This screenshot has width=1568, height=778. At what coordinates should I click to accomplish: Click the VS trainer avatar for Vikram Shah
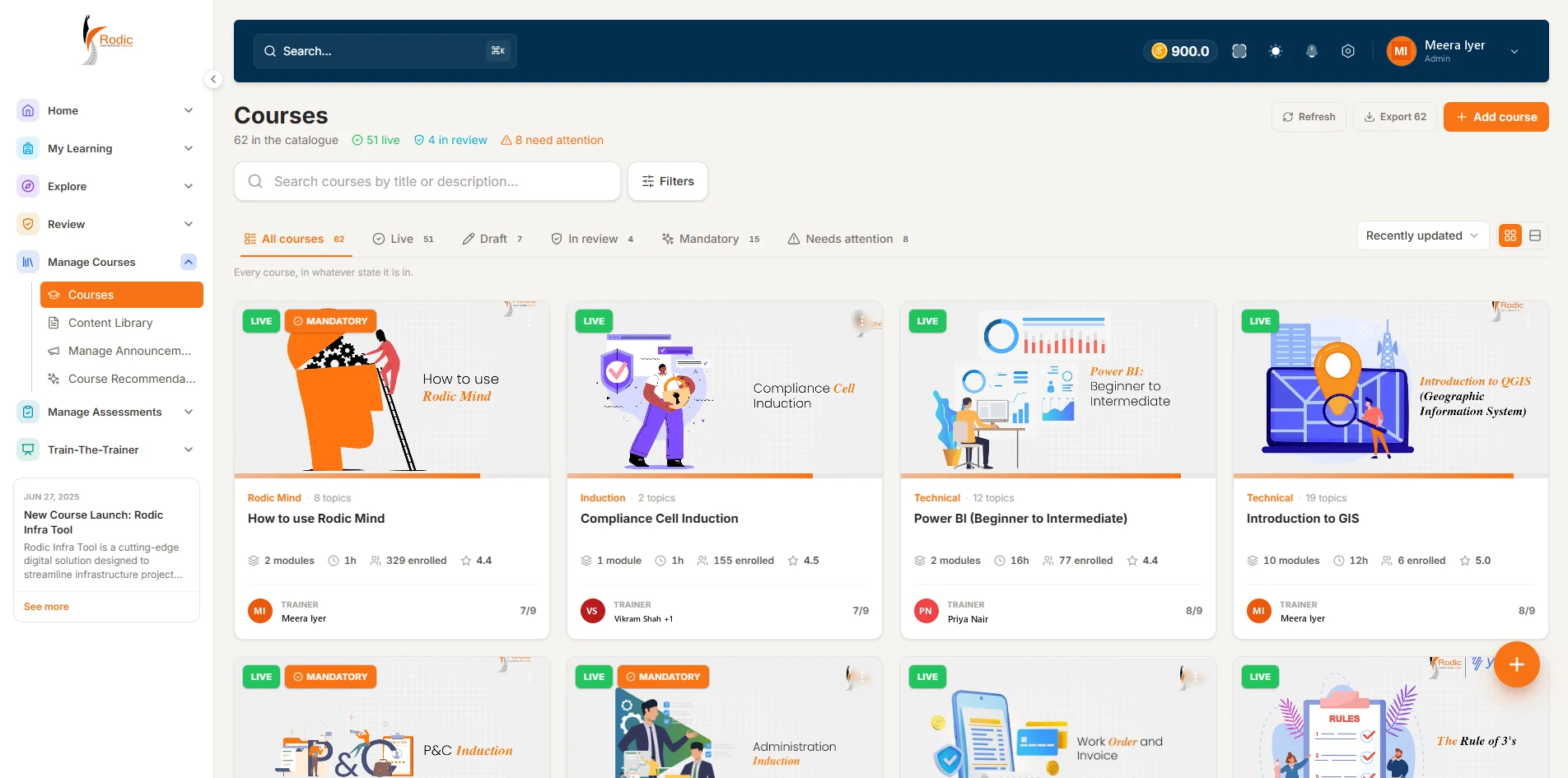tap(592, 611)
